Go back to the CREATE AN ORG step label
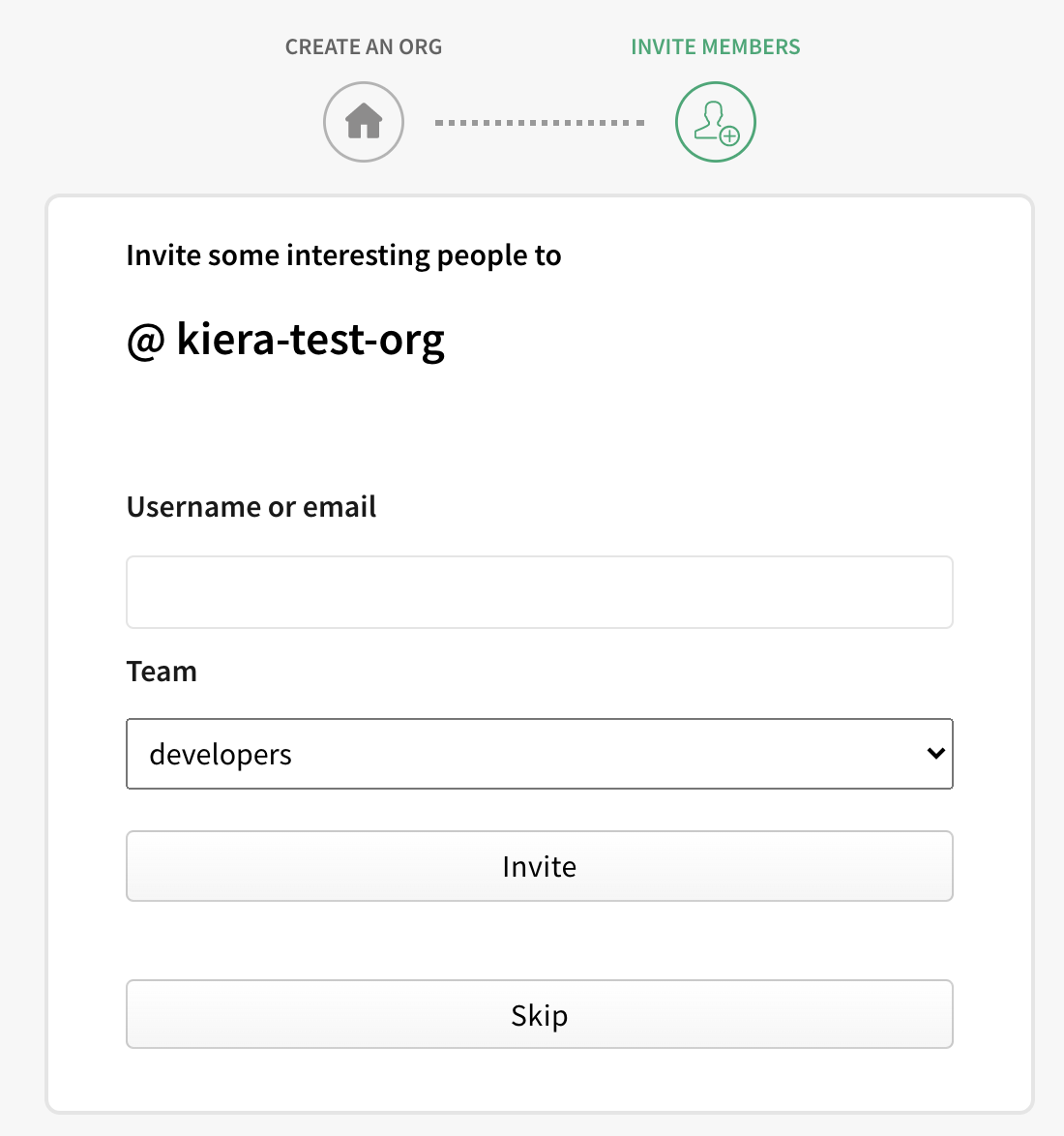Viewport: 1064px width, 1136px height. (363, 45)
